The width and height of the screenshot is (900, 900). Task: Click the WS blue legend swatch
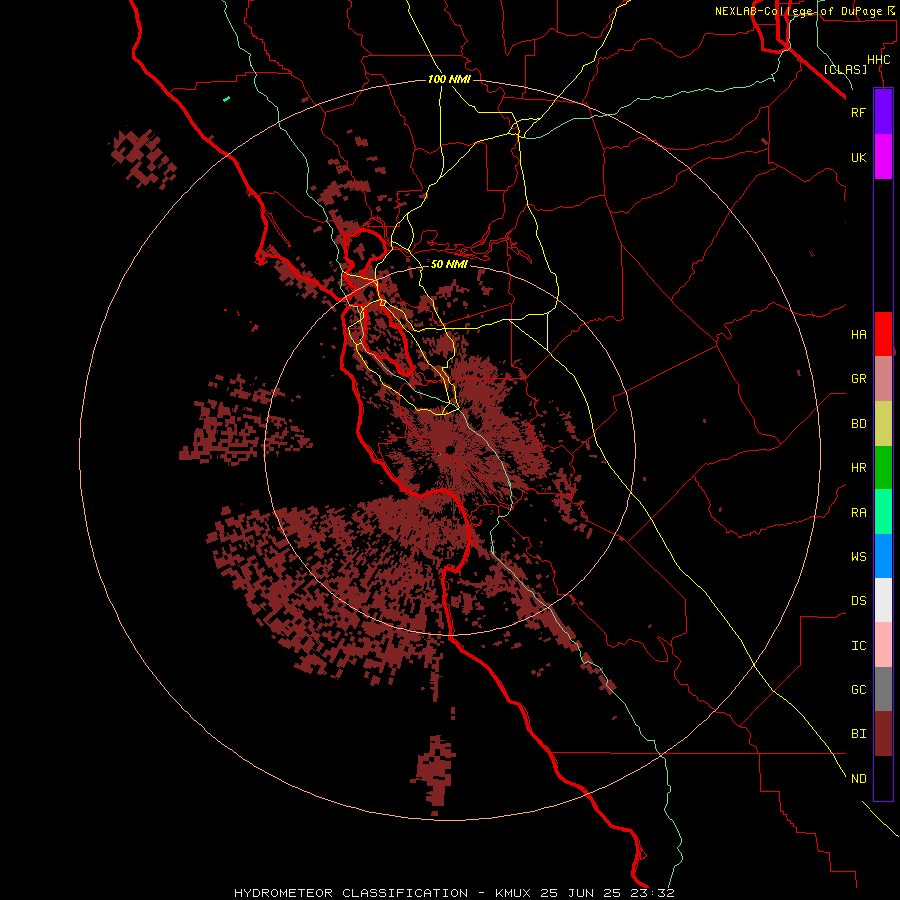(883, 556)
